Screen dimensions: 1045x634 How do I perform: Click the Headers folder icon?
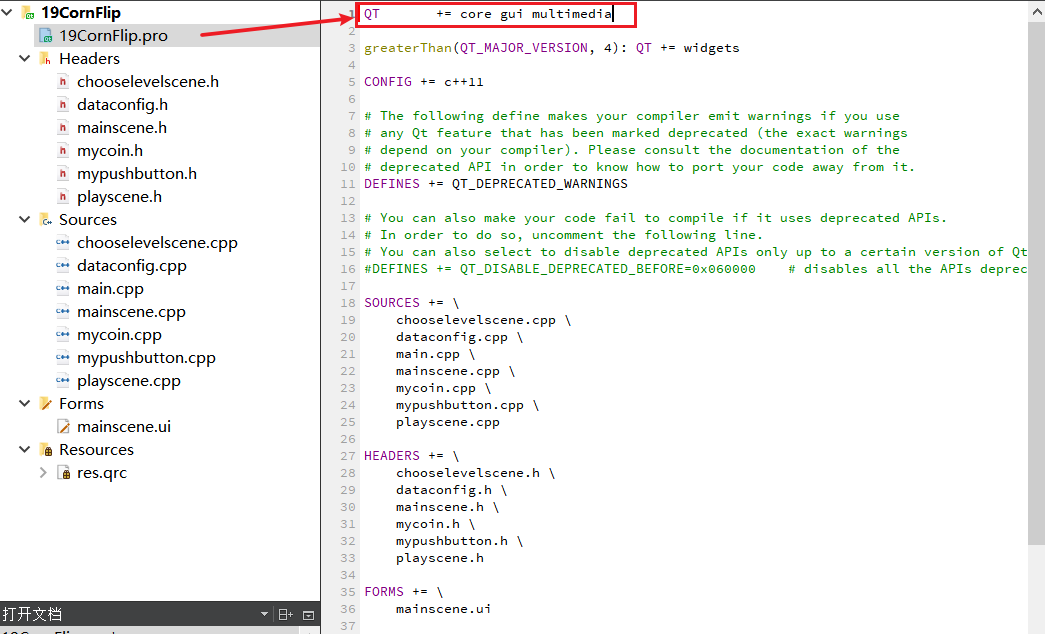coord(45,59)
